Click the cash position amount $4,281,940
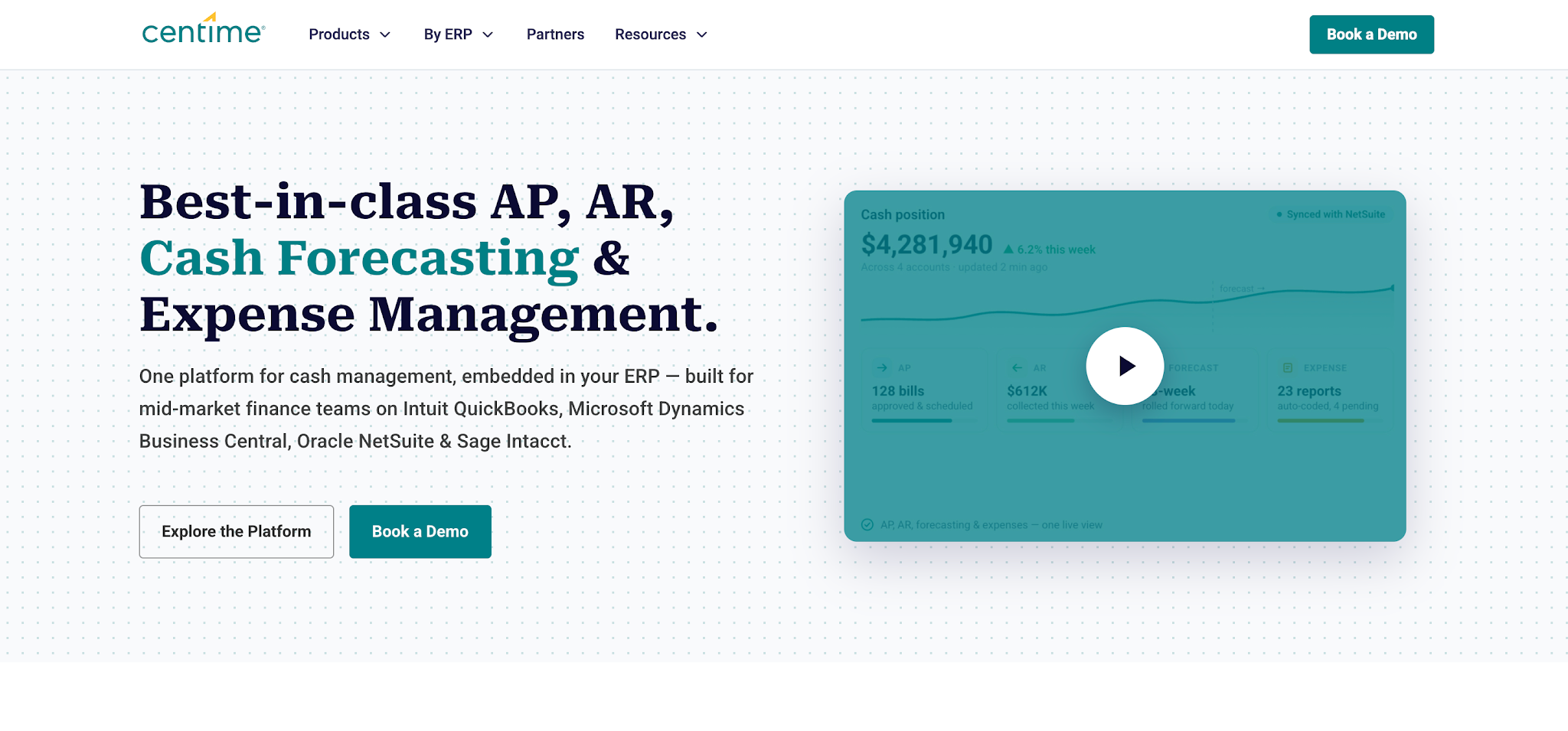 click(x=926, y=245)
